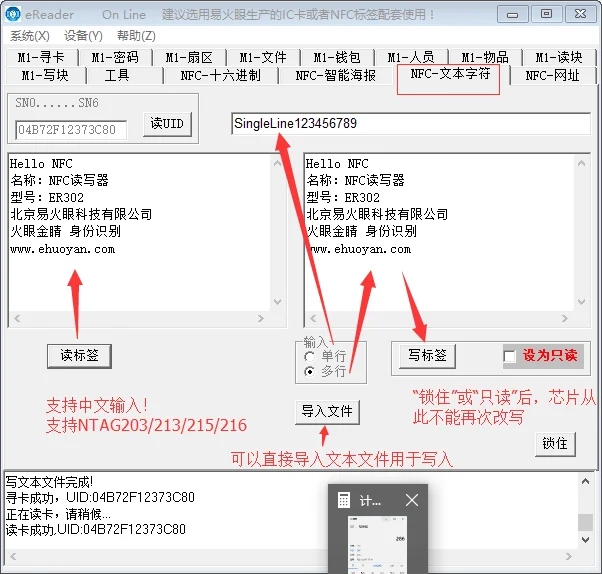
Task: Switch to the M1-寻卡 tab
Action: (x=41, y=58)
